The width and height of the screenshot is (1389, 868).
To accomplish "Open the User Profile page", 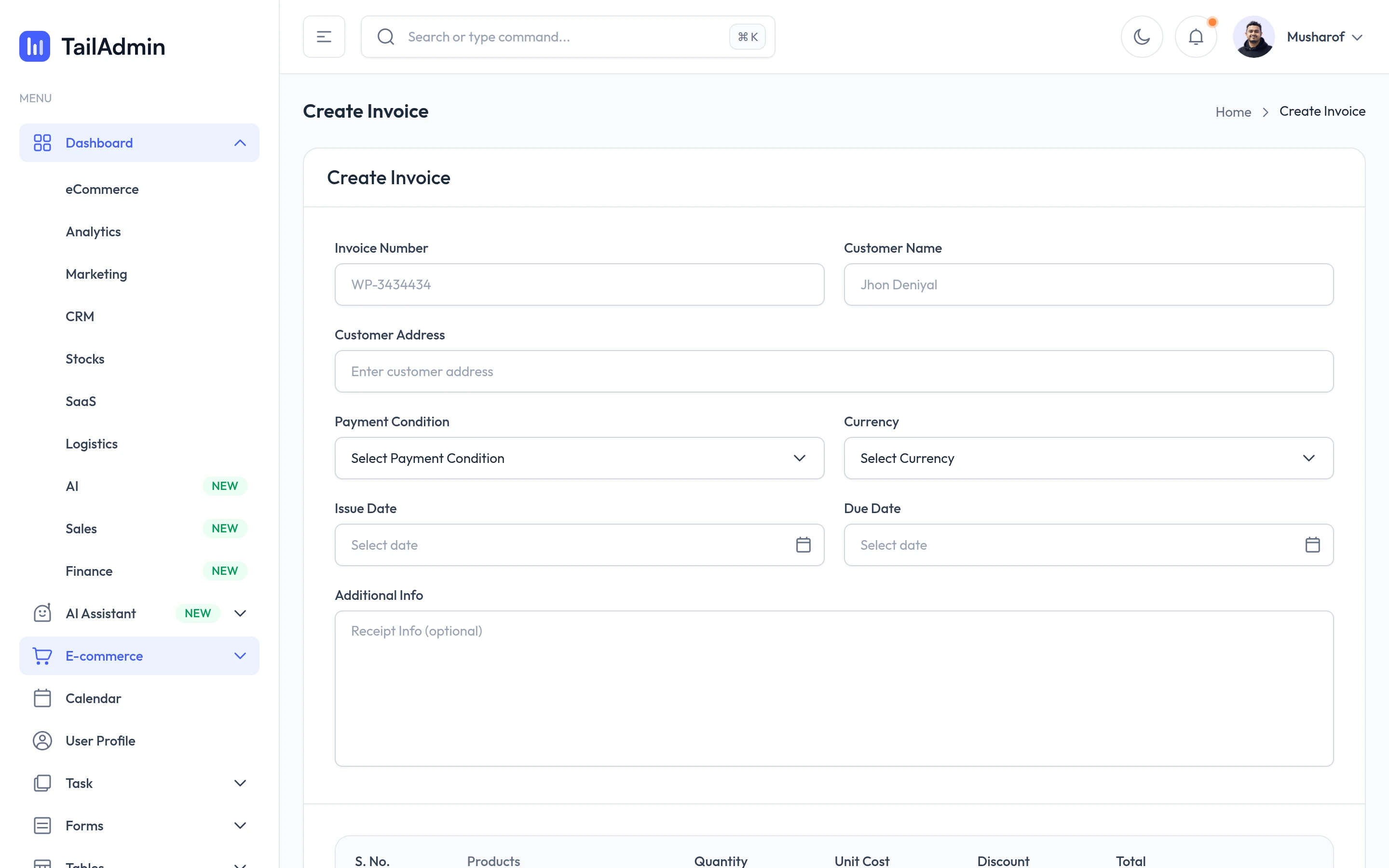I will pos(100,741).
